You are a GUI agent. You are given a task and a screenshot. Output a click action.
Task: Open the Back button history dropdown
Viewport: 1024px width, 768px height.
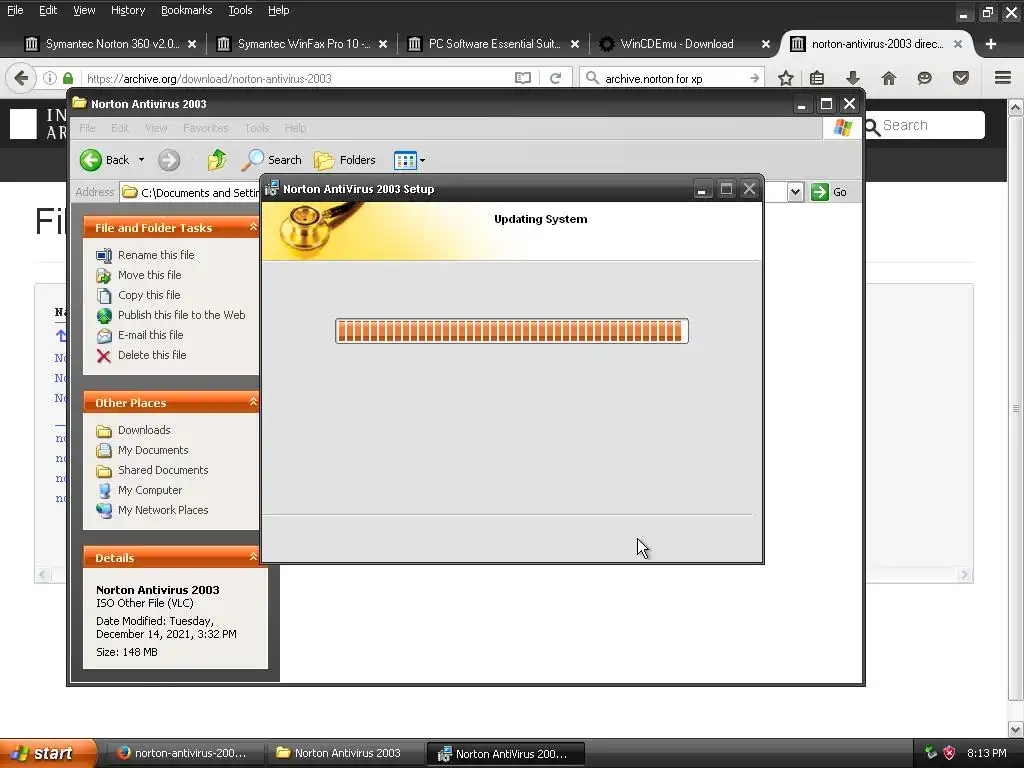click(141, 160)
